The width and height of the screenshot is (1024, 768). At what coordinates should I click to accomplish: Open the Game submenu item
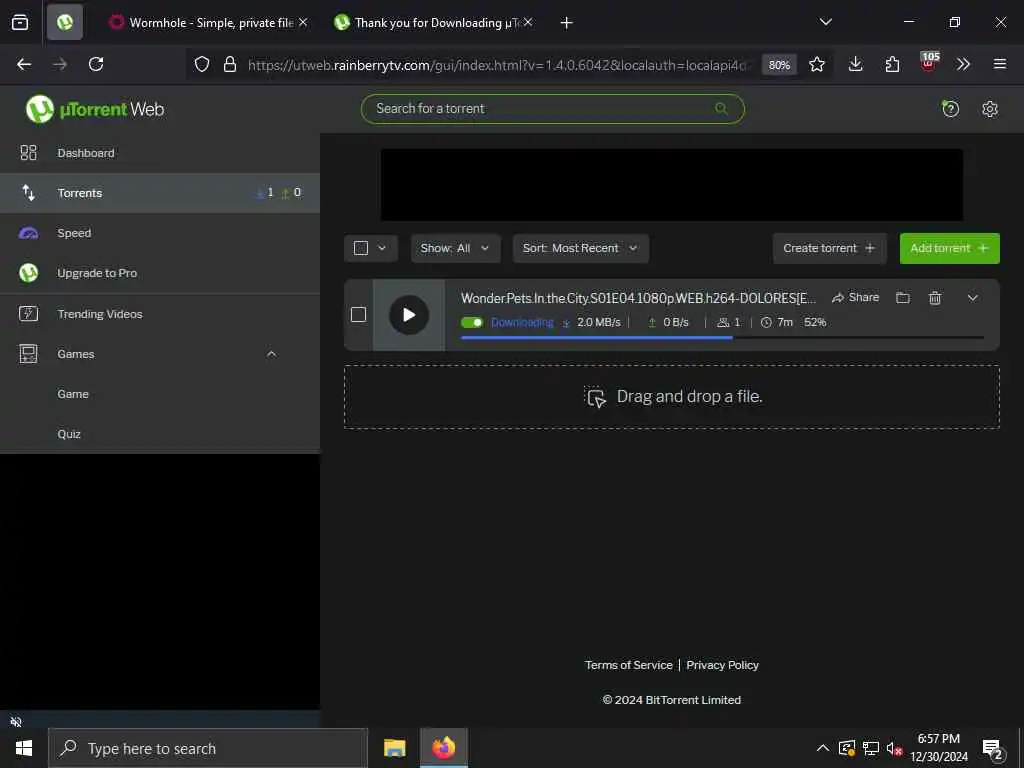160,394
